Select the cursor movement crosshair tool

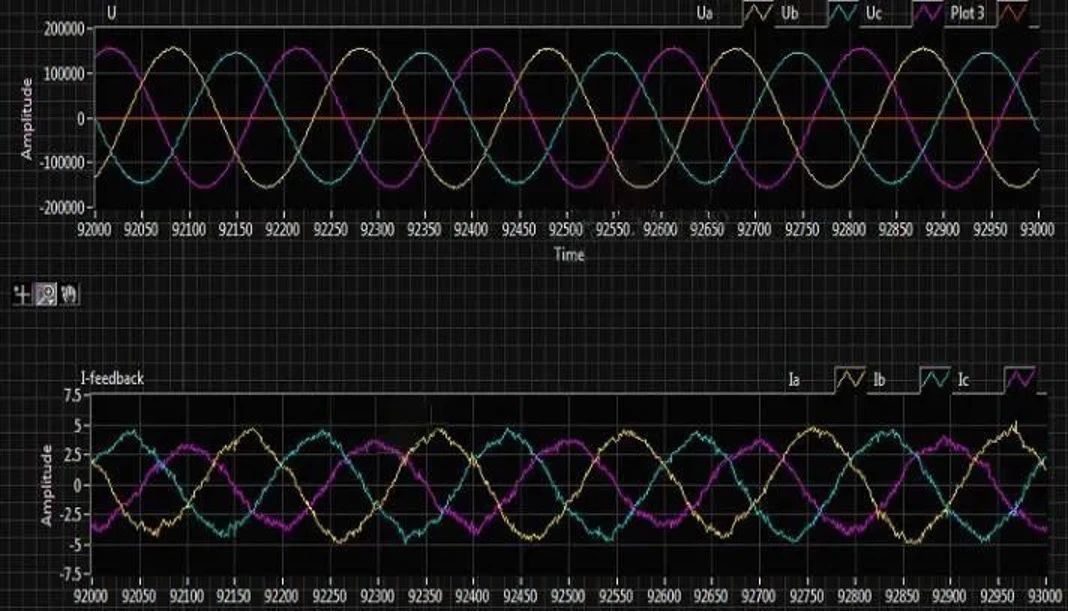(20, 294)
